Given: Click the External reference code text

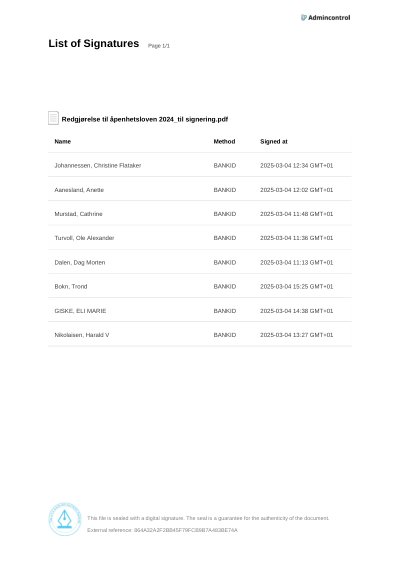Looking at the screenshot, I should (162, 530).
